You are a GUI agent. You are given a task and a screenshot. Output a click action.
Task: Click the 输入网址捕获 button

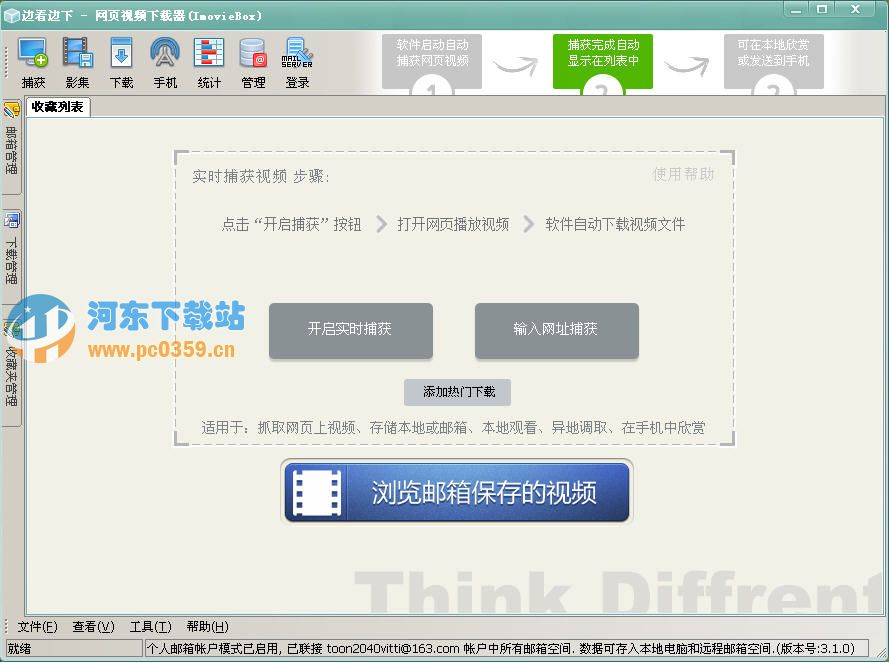pos(556,331)
